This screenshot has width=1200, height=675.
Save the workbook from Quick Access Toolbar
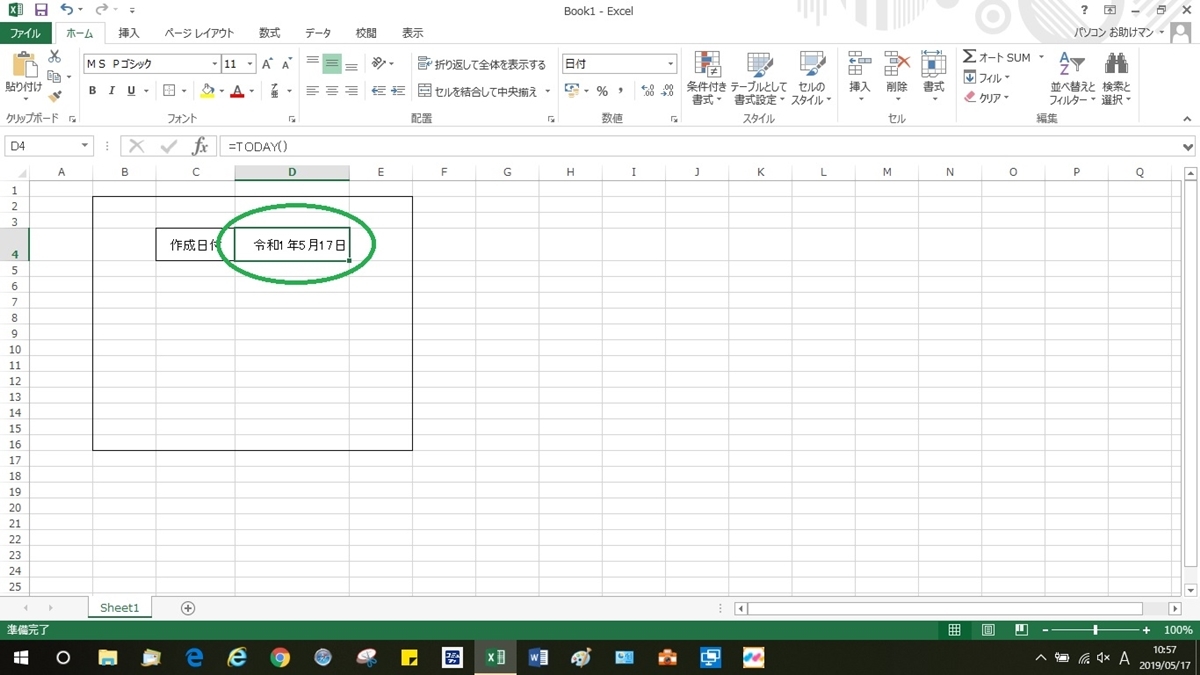(41, 10)
